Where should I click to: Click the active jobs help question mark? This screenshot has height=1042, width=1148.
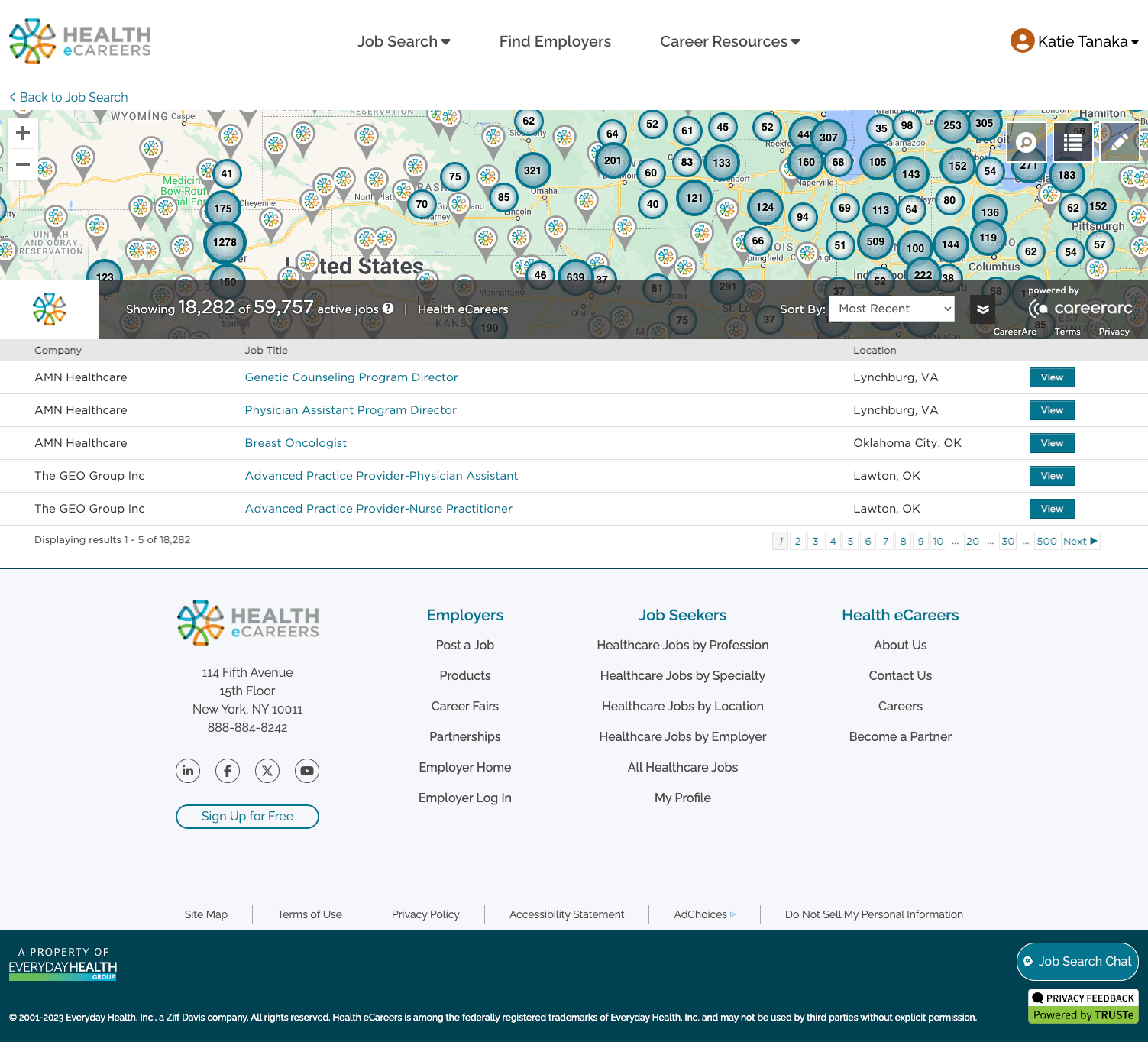[x=388, y=309]
